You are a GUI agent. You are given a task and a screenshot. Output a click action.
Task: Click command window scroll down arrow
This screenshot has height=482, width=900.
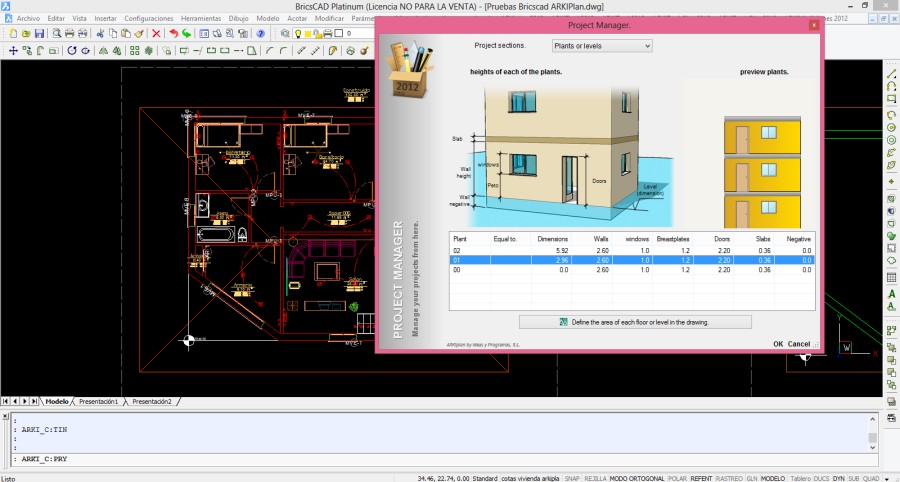pos(872,448)
